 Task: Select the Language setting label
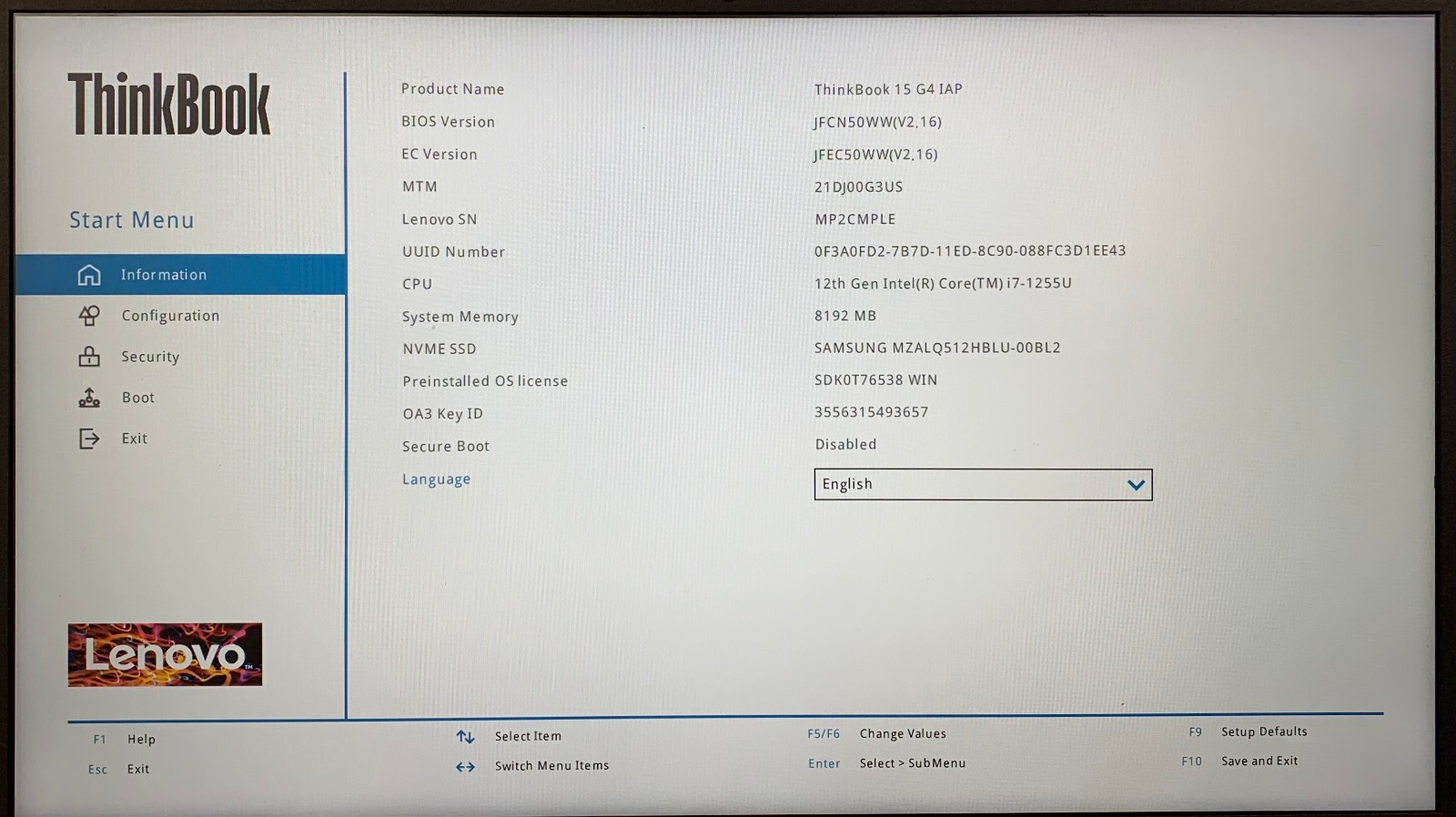pos(437,479)
